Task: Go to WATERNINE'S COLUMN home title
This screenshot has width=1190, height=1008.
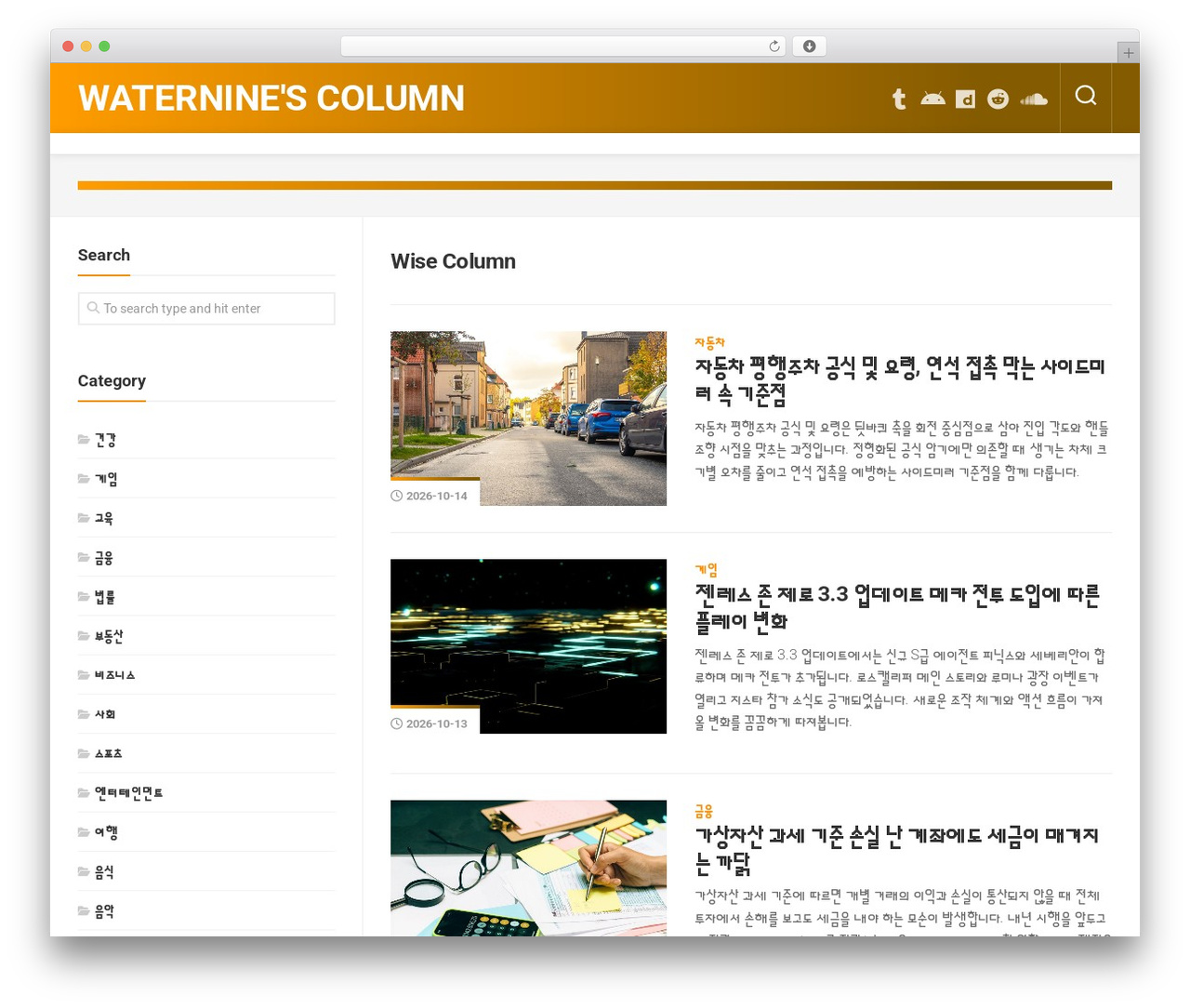Action: pos(271,99)
